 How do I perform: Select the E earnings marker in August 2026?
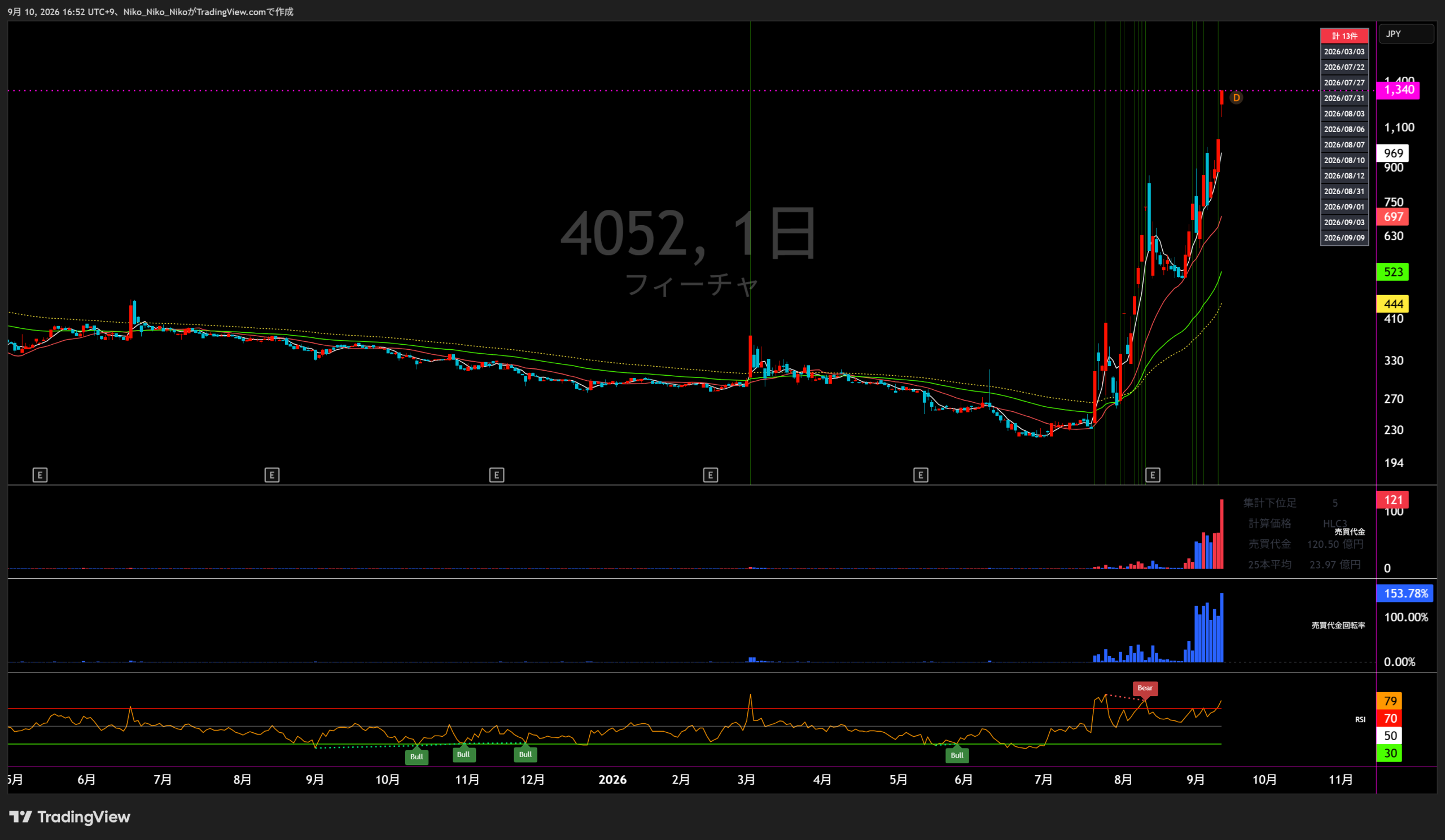point(1153,475)
